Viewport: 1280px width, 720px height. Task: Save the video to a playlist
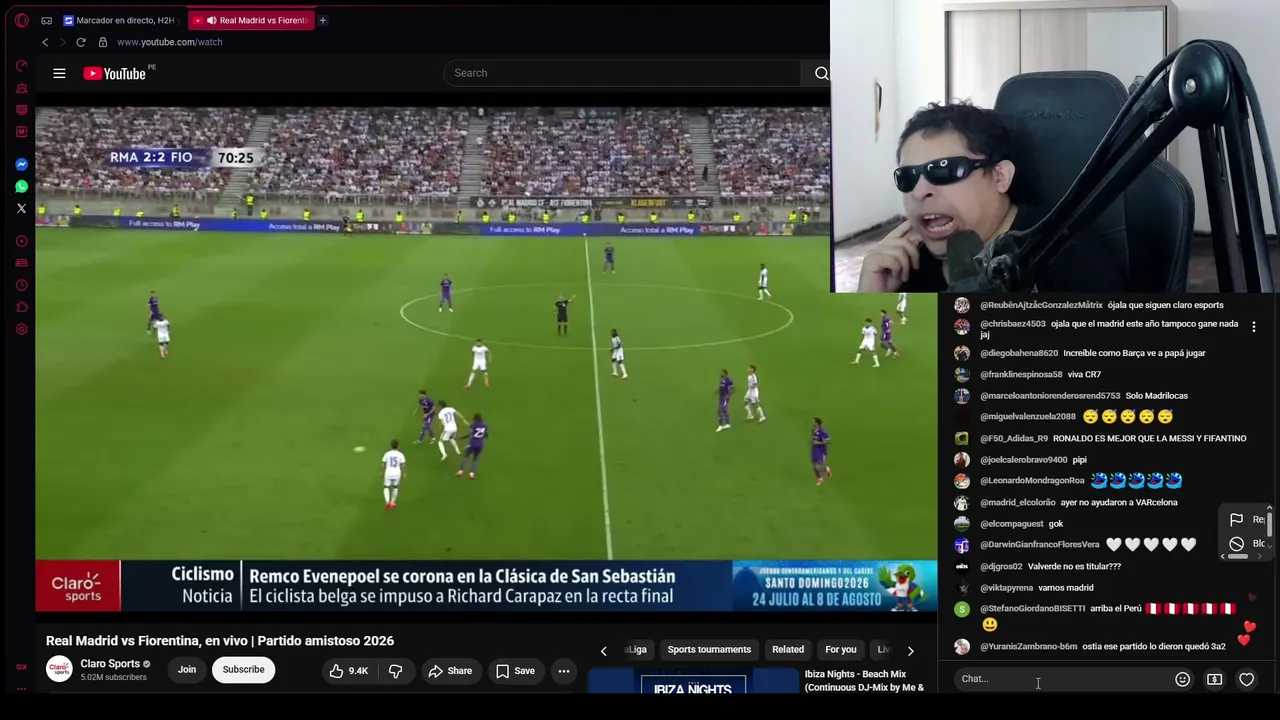[x=516, y=671]
